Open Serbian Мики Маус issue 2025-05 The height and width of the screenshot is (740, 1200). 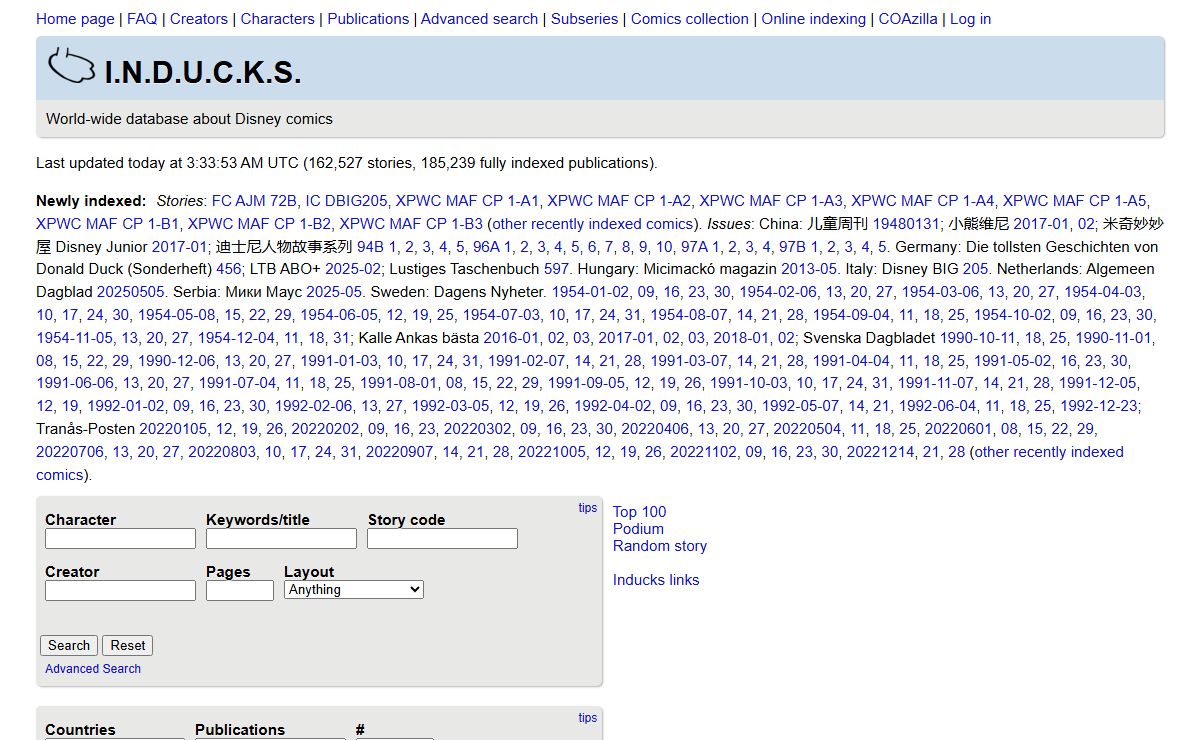[x=335, y=292]
